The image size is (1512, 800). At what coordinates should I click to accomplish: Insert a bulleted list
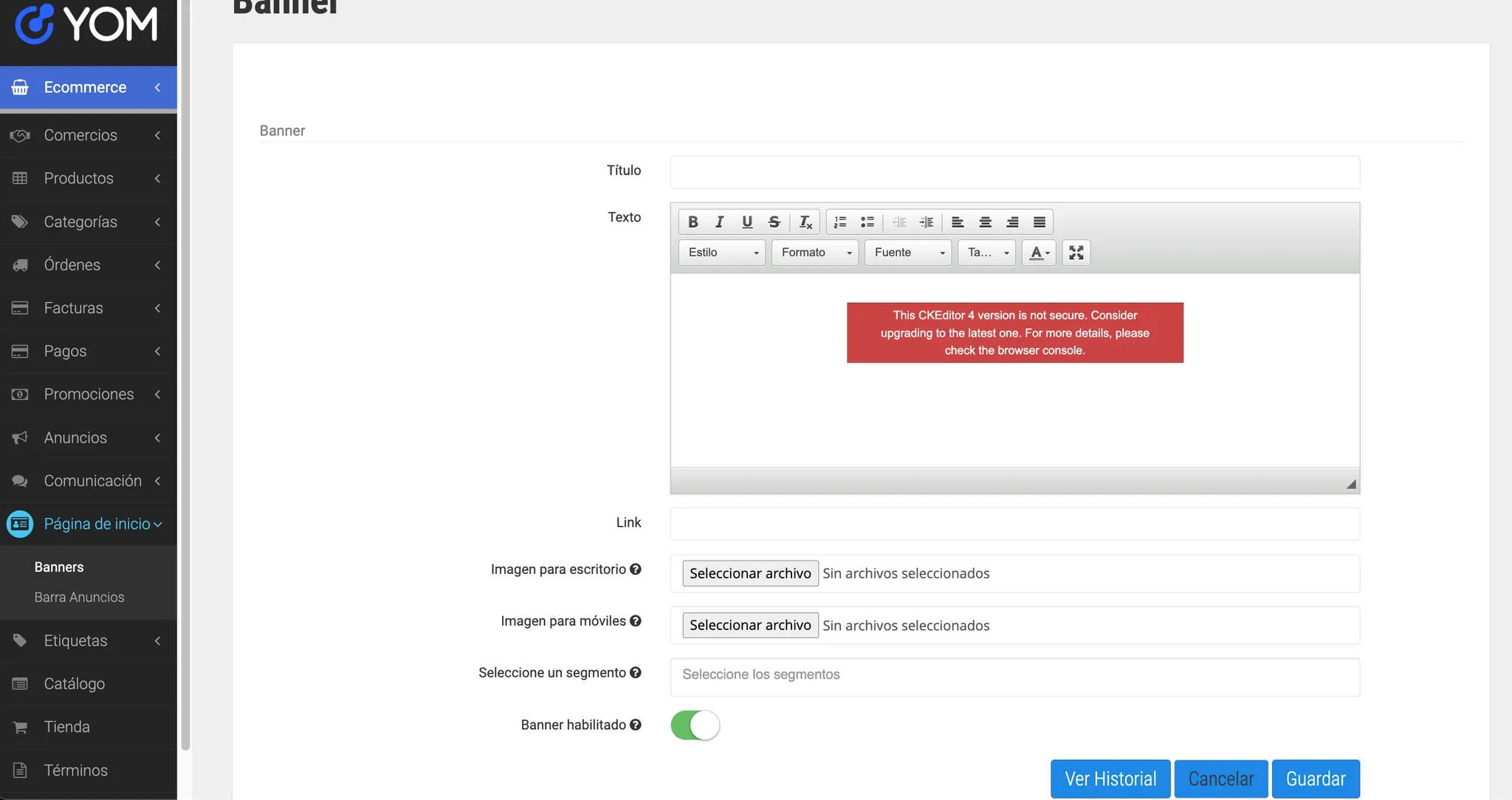867,222
